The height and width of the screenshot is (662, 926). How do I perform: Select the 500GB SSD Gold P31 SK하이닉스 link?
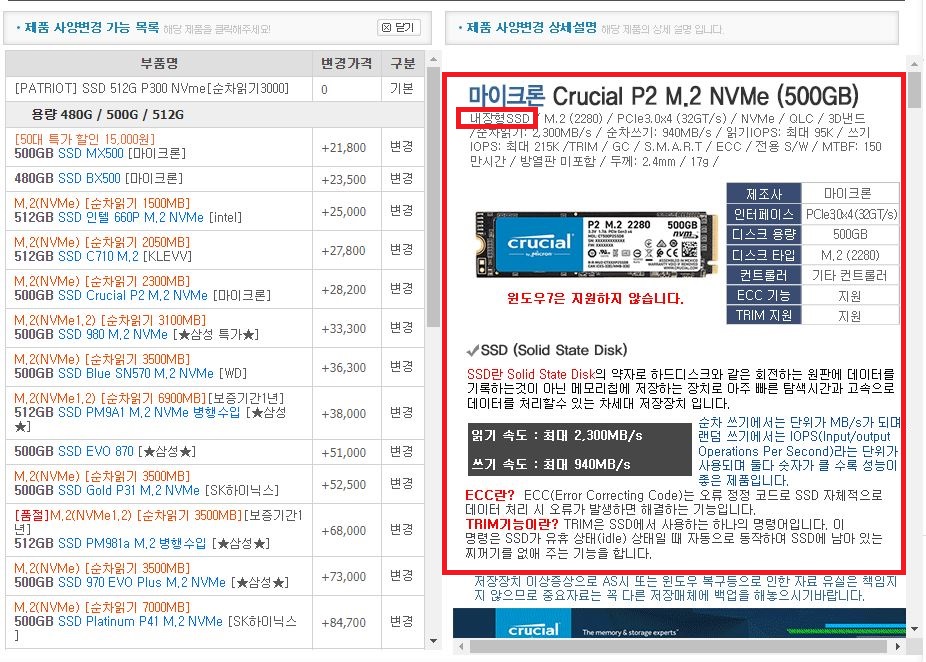[x=146, y=490]
